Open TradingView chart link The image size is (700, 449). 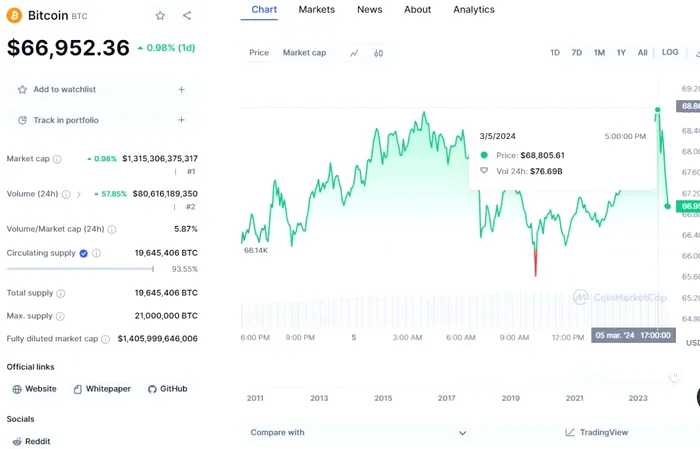click(597, 432)
